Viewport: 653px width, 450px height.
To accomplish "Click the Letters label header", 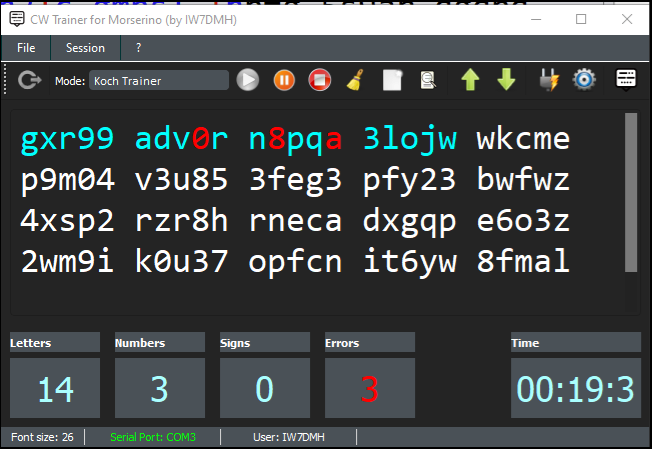I will click(55, 343).
